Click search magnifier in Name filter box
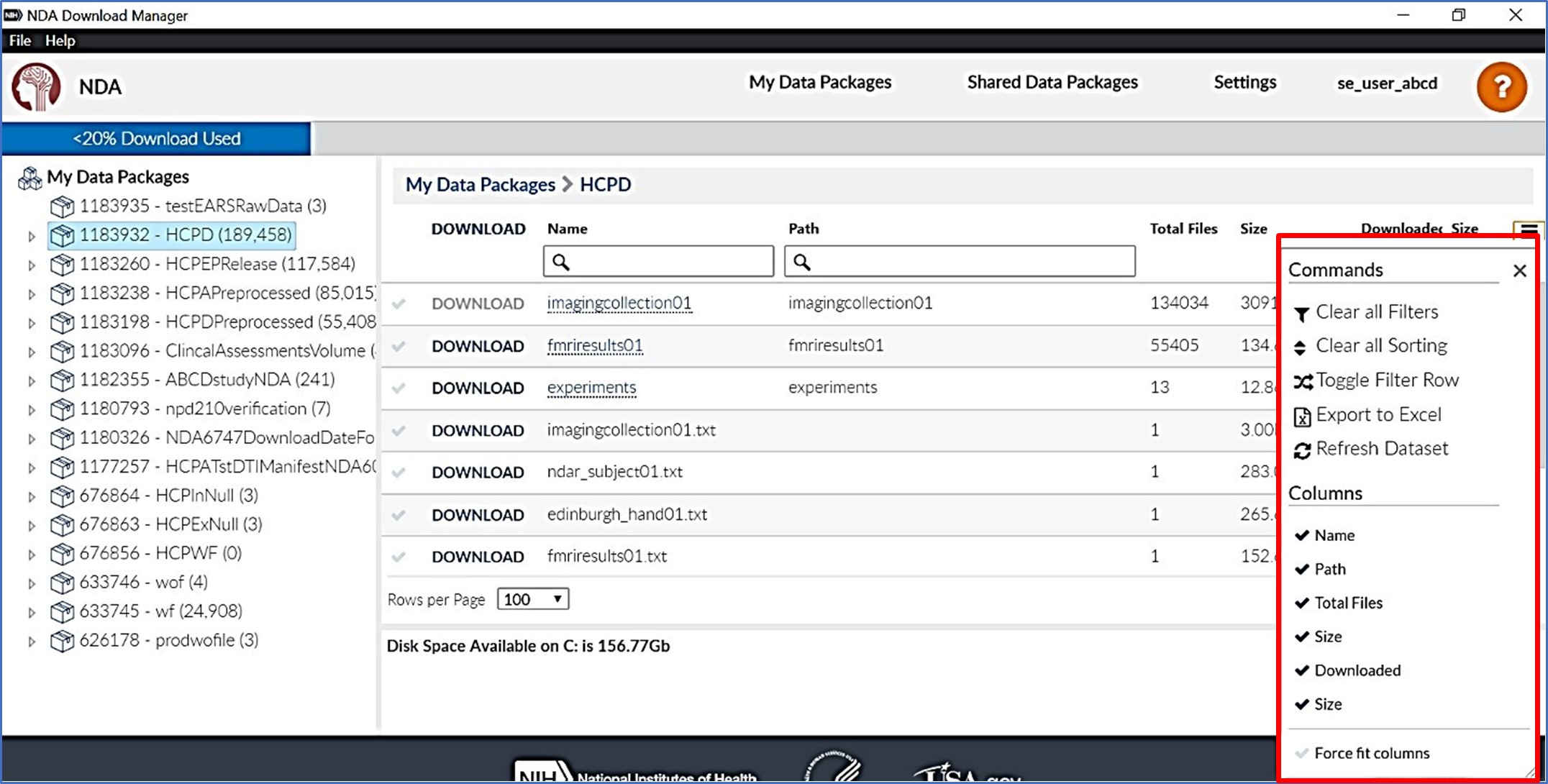The height and width of the screenshot is (784, 1548). [x=561, y=262]
